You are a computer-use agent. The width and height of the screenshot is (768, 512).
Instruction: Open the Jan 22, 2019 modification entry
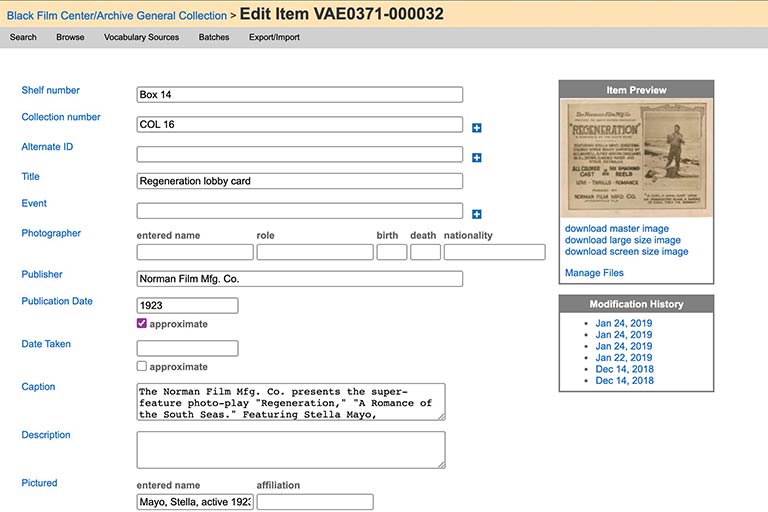click(623, 358)
